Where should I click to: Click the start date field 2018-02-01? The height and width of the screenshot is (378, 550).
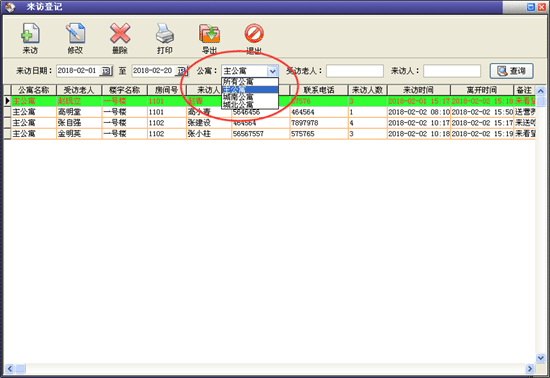click(x=78, y=71)
